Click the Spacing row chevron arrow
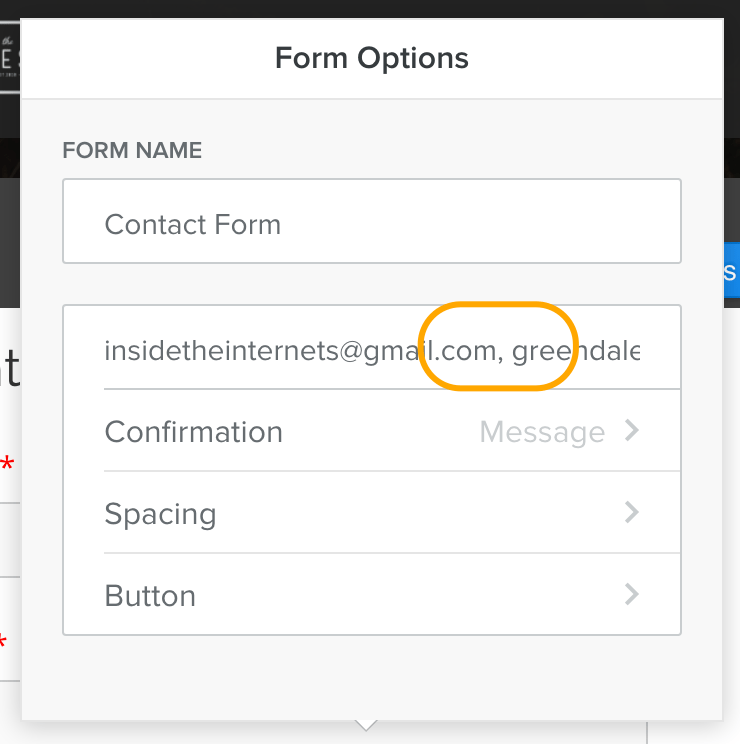 point(632,512)
